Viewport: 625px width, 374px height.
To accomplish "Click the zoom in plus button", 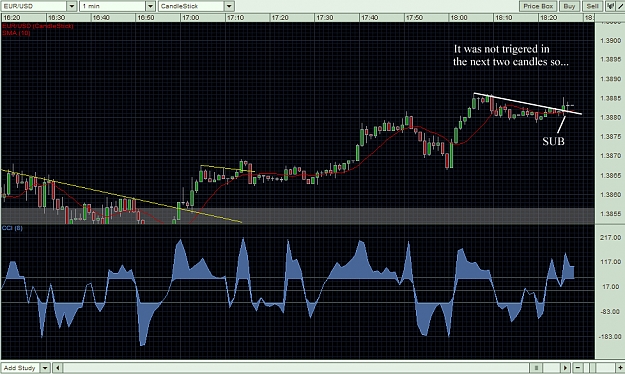I will click(620, 368).
